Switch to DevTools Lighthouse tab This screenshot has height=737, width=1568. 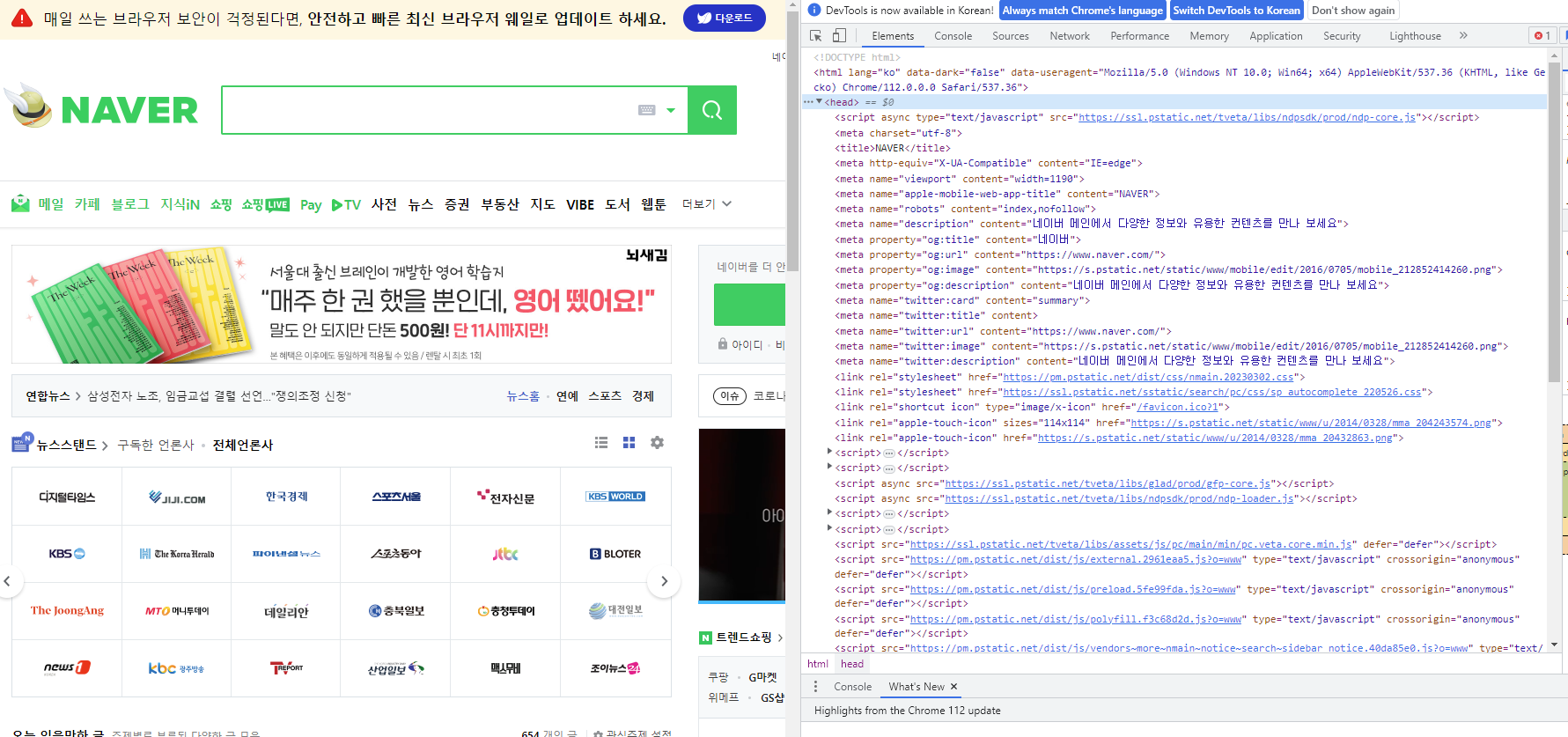[x=1415, y=36]
